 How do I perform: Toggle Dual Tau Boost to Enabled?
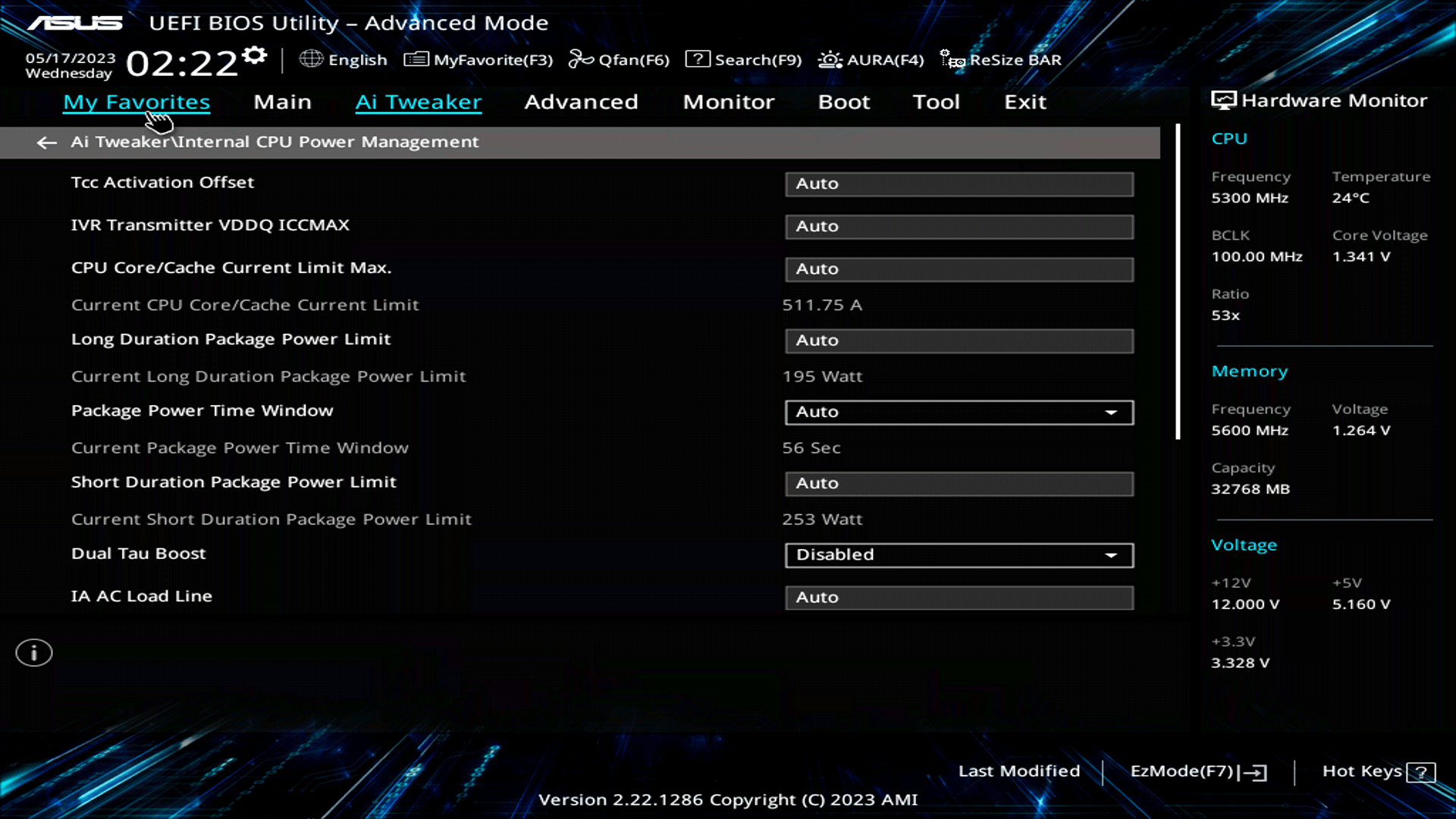pos(959,554)
